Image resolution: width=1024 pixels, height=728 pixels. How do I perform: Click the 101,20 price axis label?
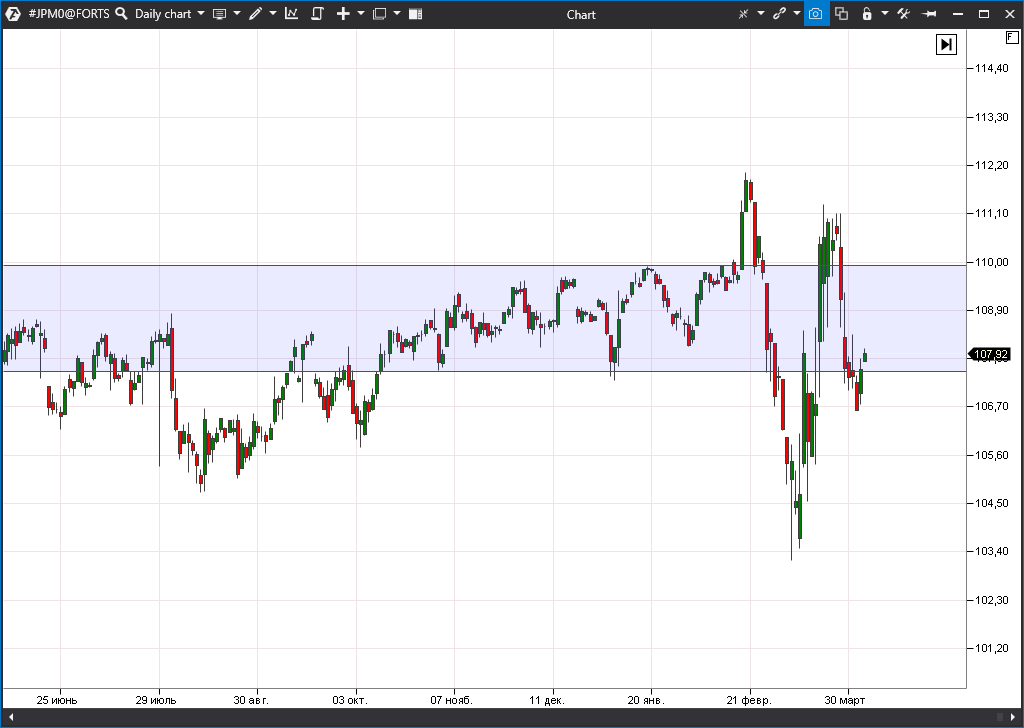pos(991,648)
